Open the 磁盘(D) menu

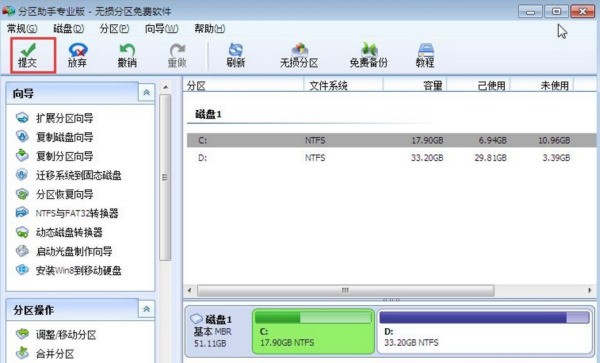tap(68, 29)
